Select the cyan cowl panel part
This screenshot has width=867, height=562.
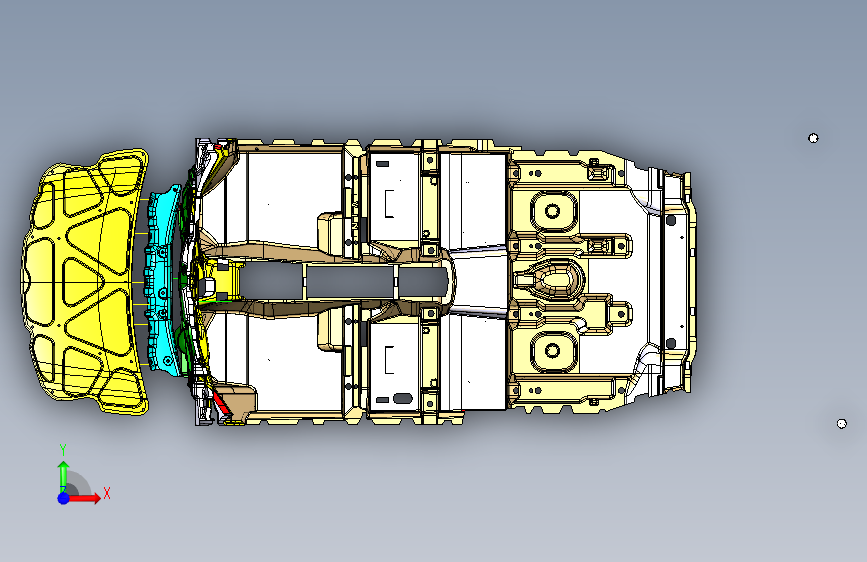click(x=161, y=282)
